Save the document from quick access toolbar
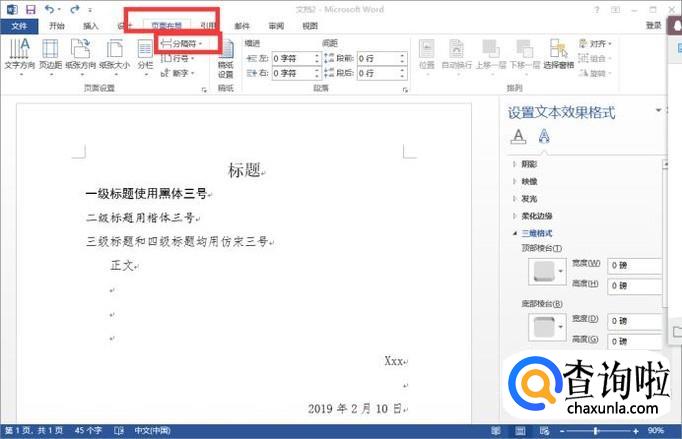Viewport: 682px width, 439px height. tap(30, 9)
